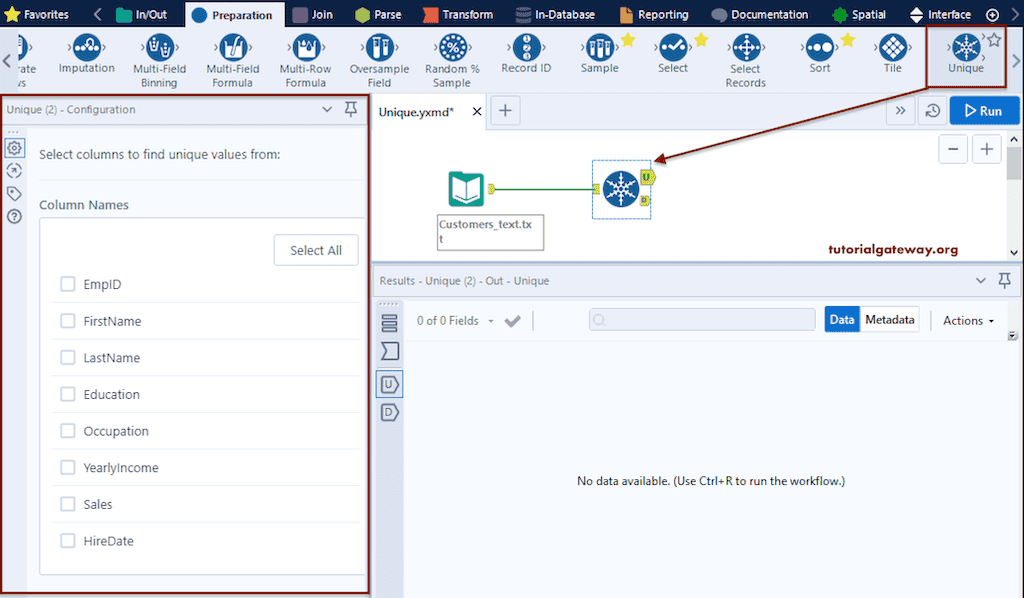Select the Select tool icon
Image resolution: width=1024 pixels, height=598 pixels.
pyautogui.click(x=673, y=48)
